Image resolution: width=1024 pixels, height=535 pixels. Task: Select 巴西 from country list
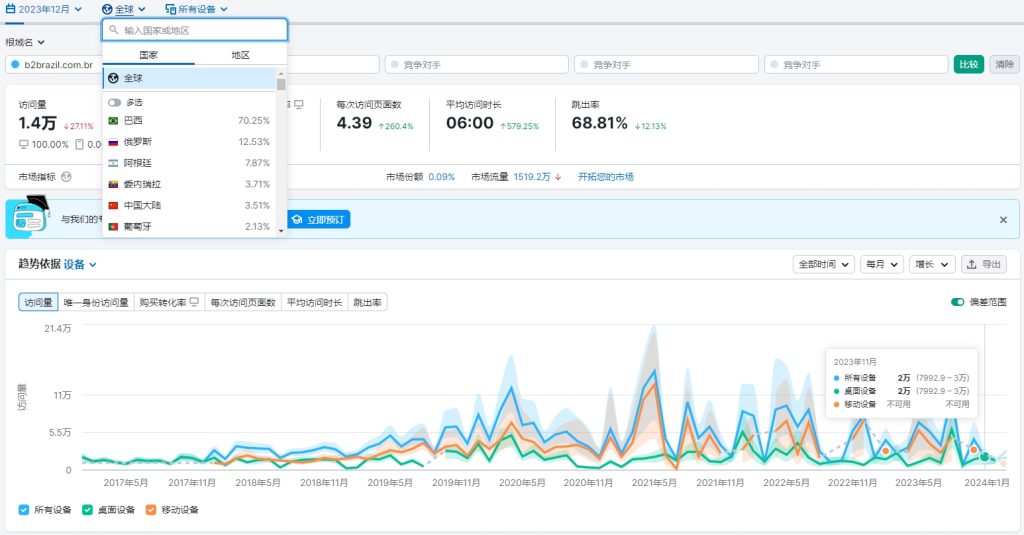pyautogui.click(x=189, y=120)
